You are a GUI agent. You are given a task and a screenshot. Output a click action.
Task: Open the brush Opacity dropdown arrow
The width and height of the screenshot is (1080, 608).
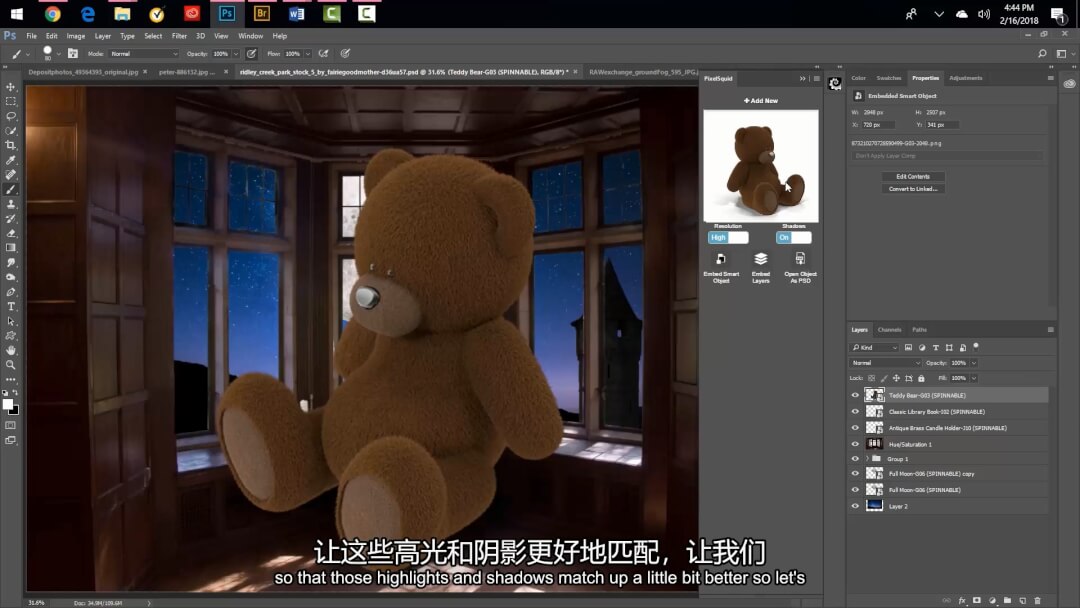pyautogui.click(x=236, y=54)
